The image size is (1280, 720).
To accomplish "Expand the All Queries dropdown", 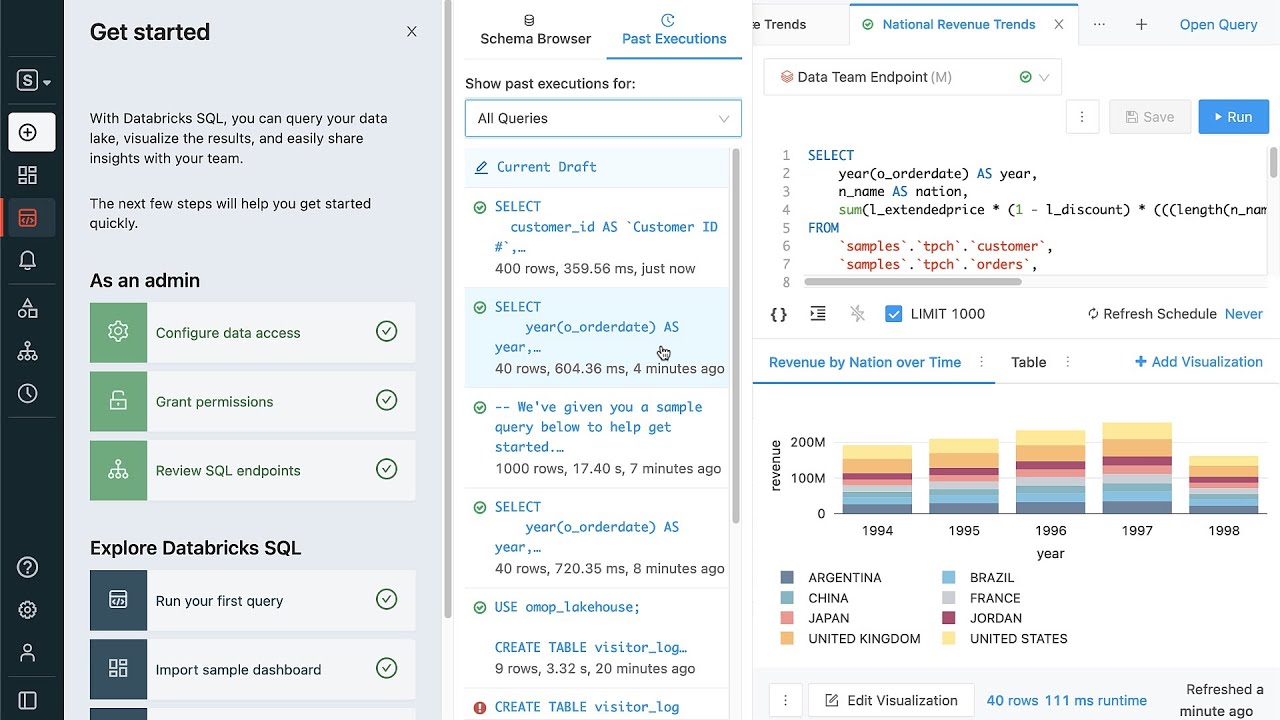I will click(603, 118).
